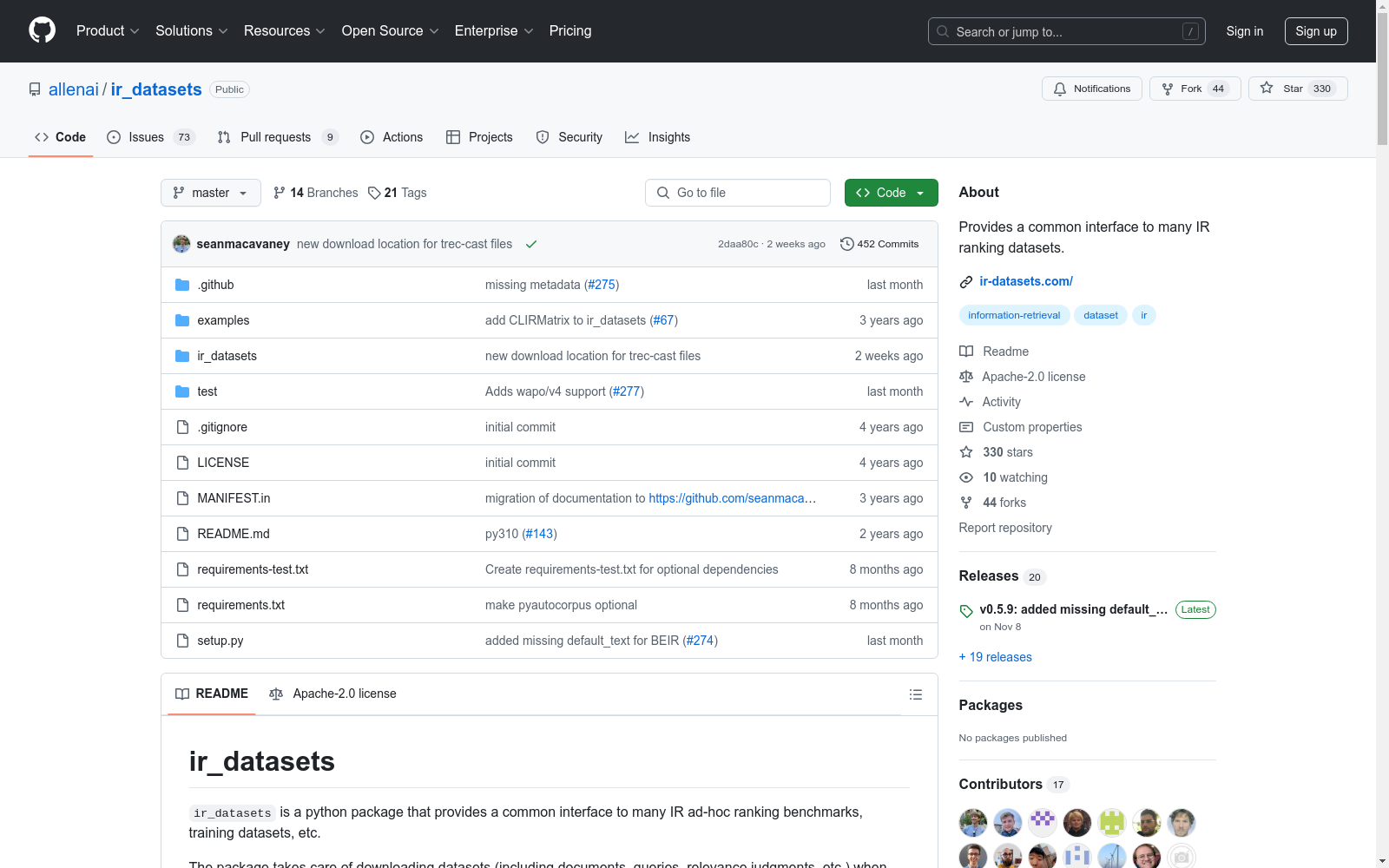This screenshot has width=1389, height=868.
Task: Click the notifications bell icon
Action: (x=1060, y=89)
